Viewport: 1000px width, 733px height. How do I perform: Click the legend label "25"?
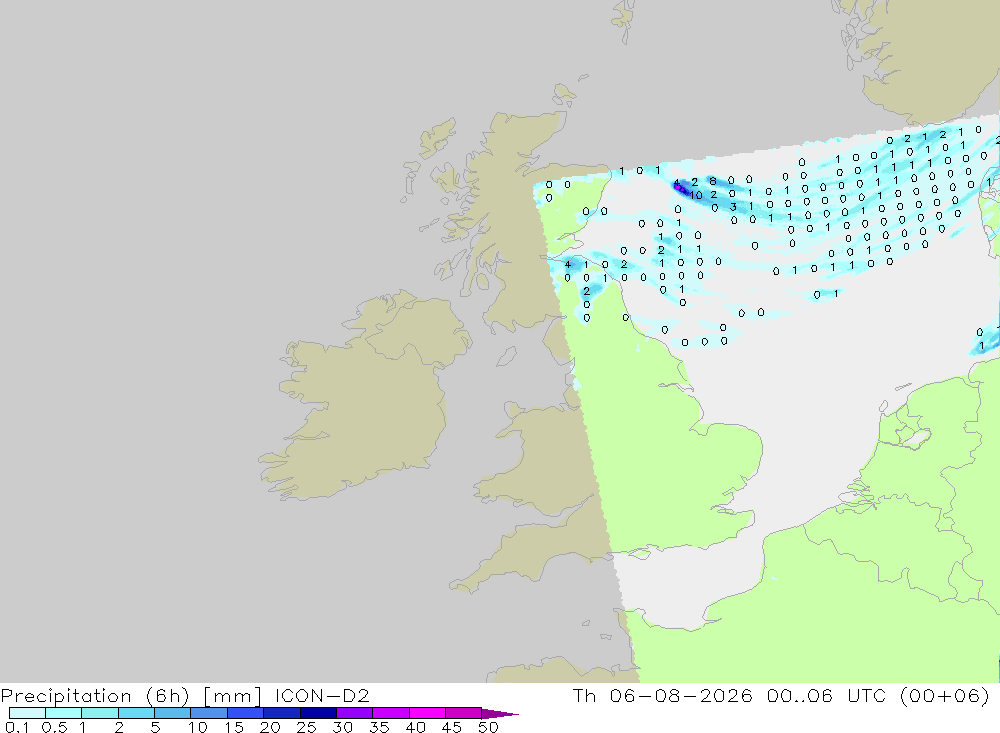coord(307,727)
